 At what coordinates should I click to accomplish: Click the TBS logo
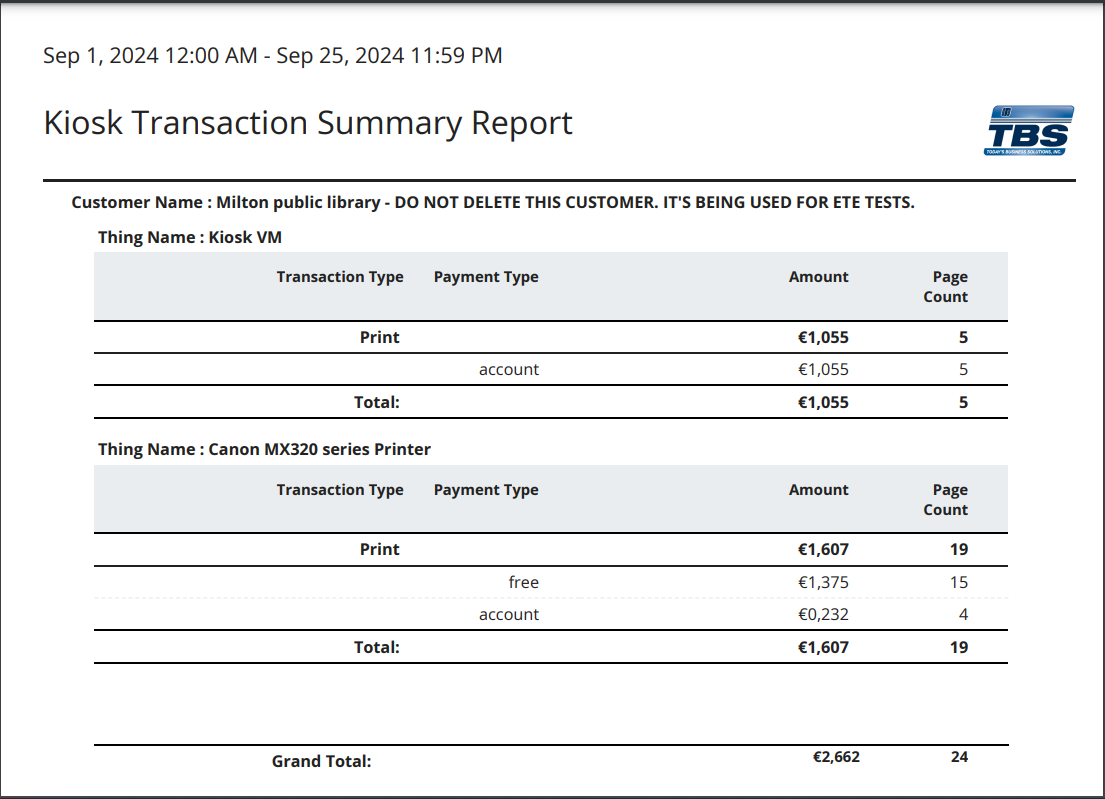tap(1029, 131)
